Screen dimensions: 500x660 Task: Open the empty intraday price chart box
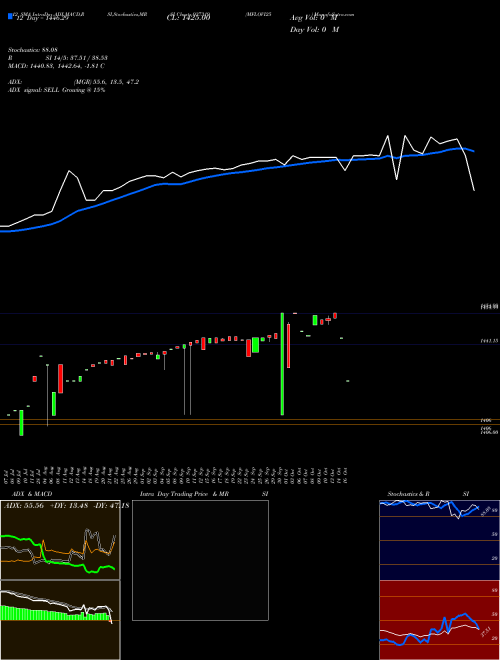[x=200, y=560]
